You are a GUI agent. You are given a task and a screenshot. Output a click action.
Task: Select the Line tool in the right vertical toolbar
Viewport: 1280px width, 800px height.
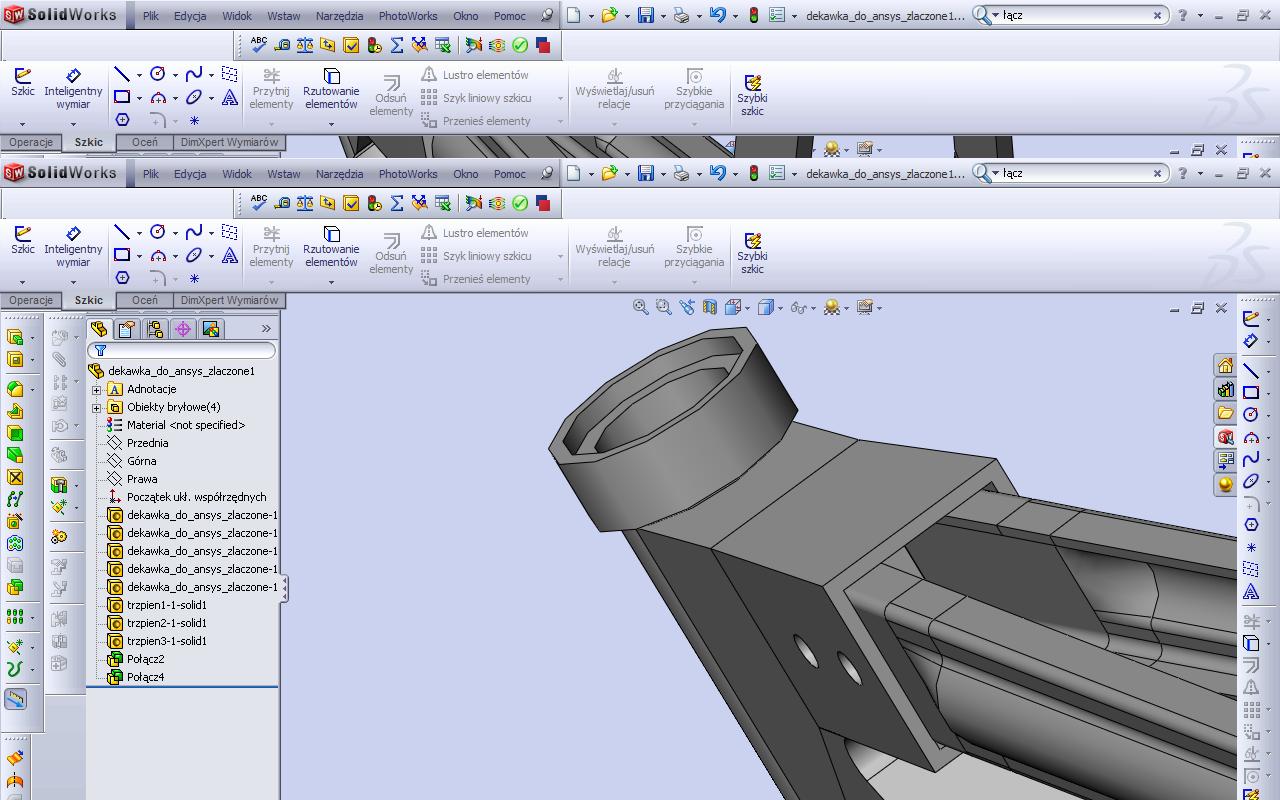point(1251,370)
